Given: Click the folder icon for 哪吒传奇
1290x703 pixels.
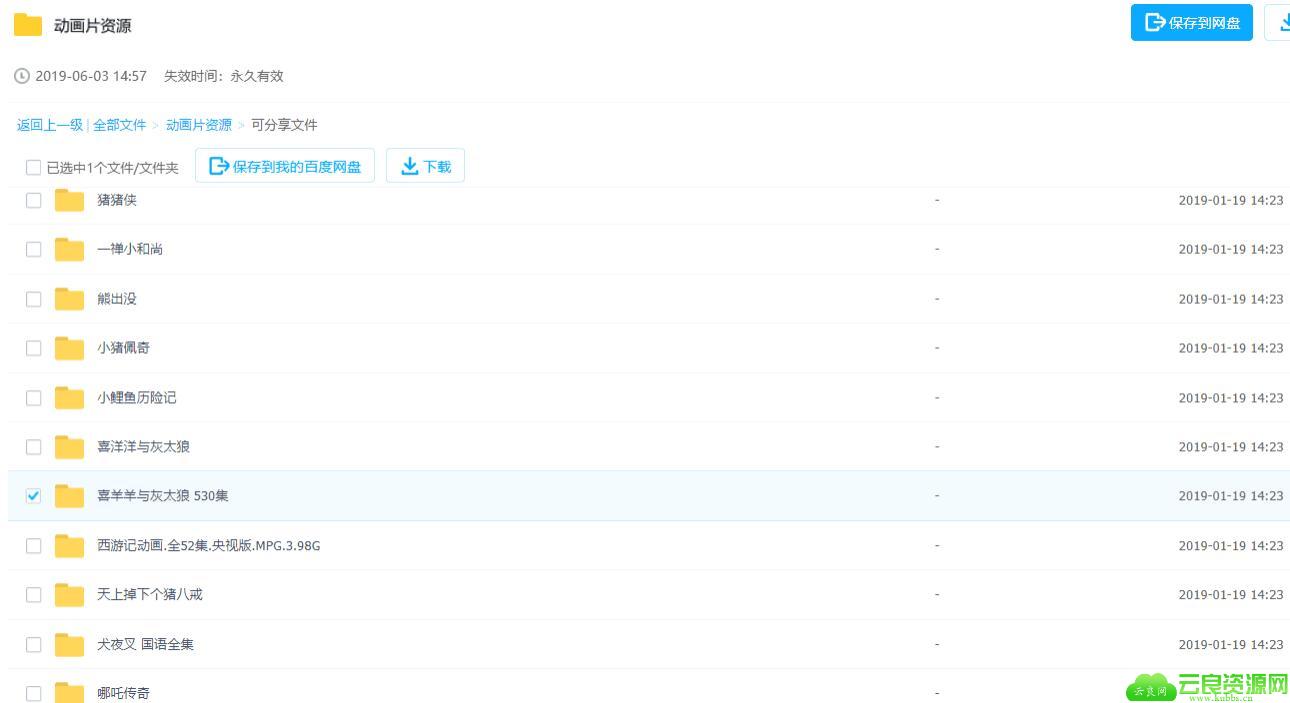Looking at the screenshot, I should [x=69, y=692].
